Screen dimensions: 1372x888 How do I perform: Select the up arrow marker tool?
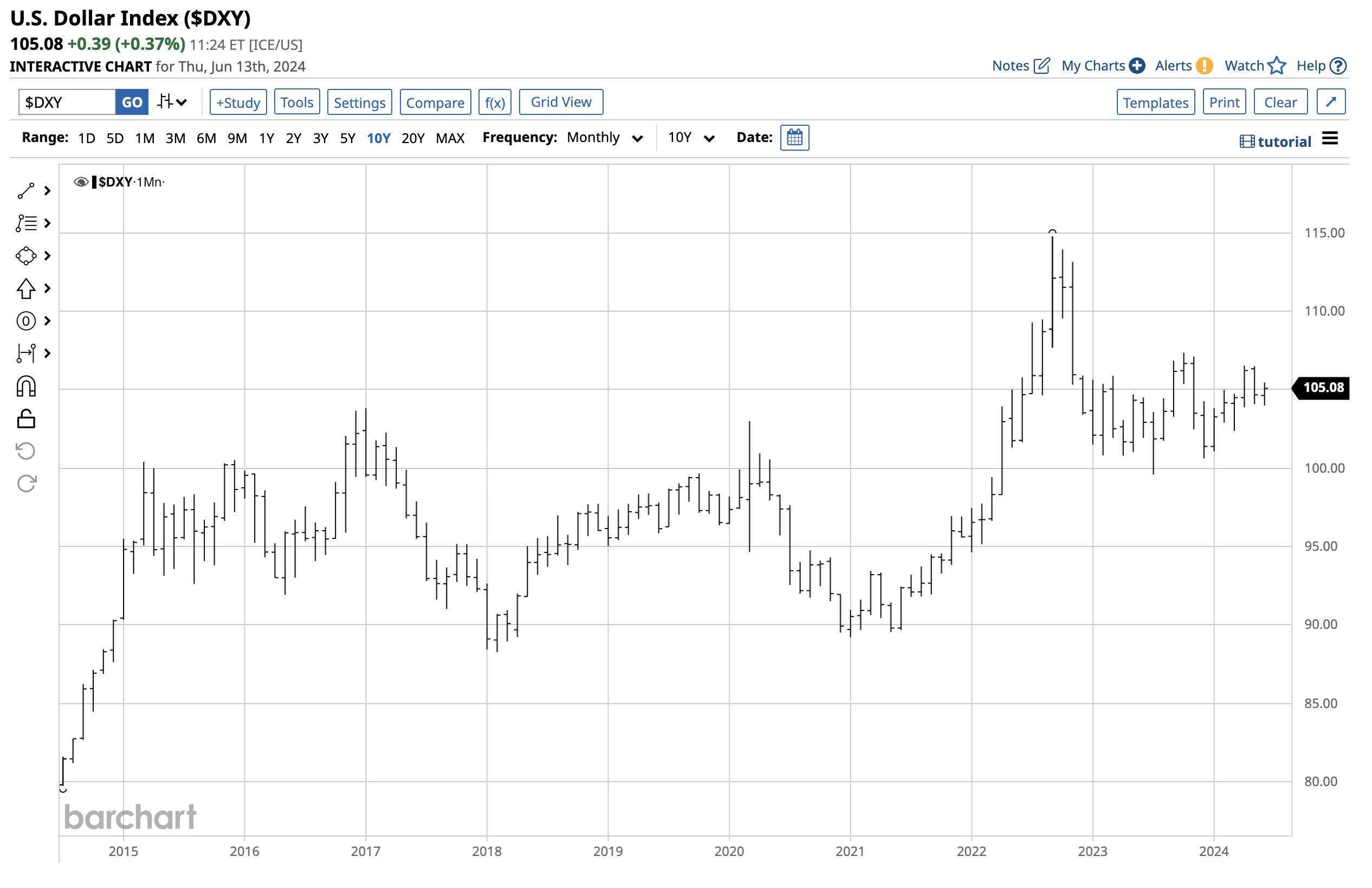pos(26,288)
